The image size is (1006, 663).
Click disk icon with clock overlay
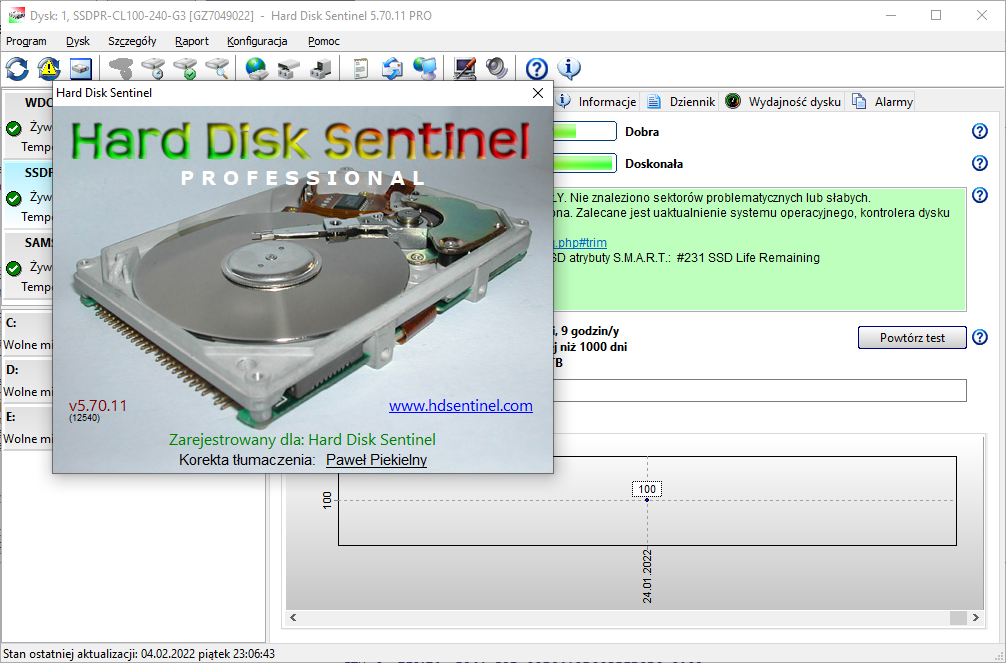[x=153, y=68]
